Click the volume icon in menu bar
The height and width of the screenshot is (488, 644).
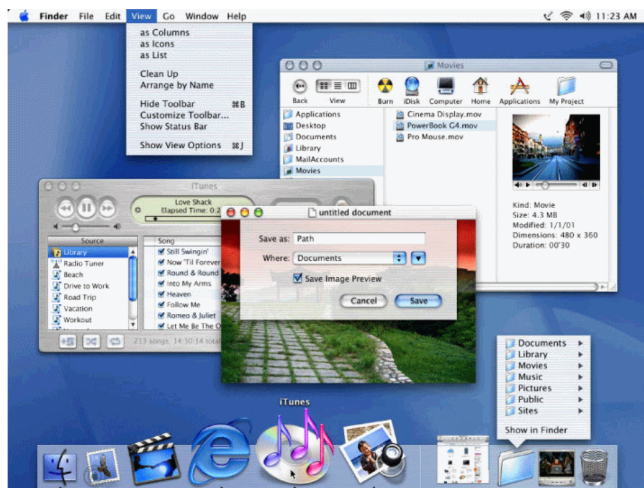585,16
